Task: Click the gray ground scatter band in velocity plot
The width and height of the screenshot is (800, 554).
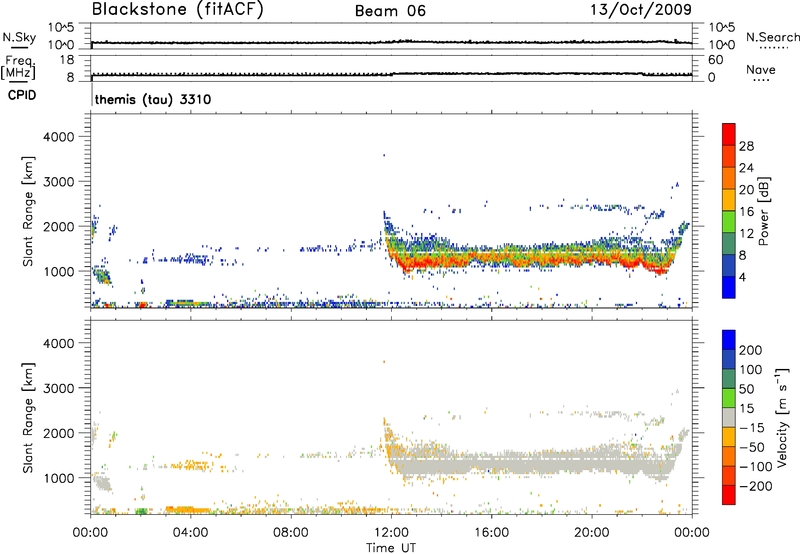Action: [x=531, y=464]
